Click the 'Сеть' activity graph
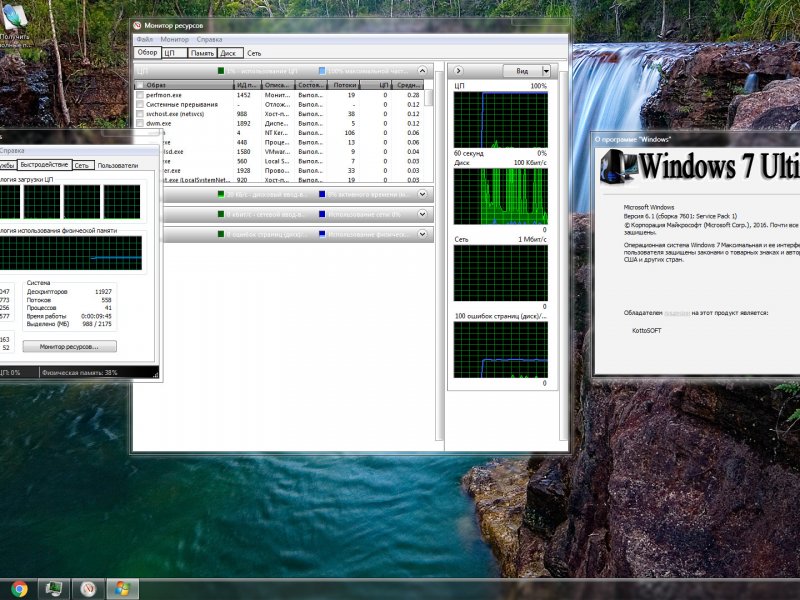The width and height of the screenshot is (800, 600). [501, 273]
